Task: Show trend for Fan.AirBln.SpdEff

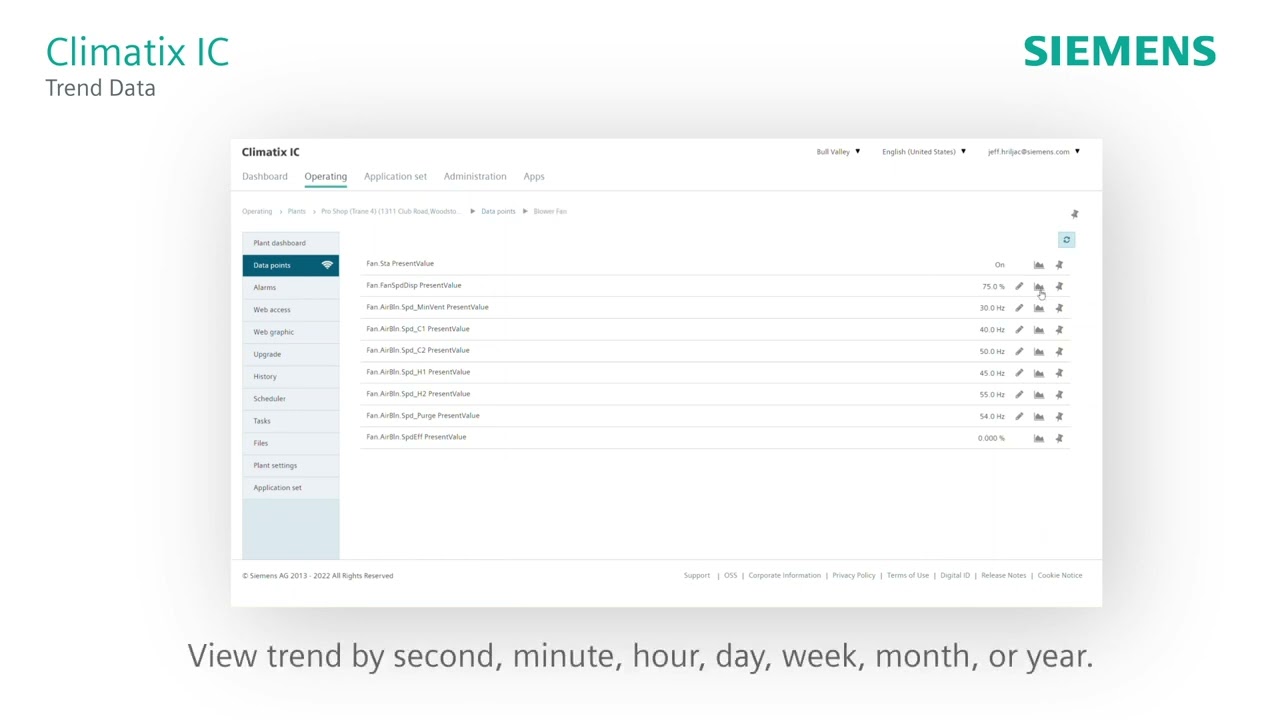Action: pos(1039,438)
